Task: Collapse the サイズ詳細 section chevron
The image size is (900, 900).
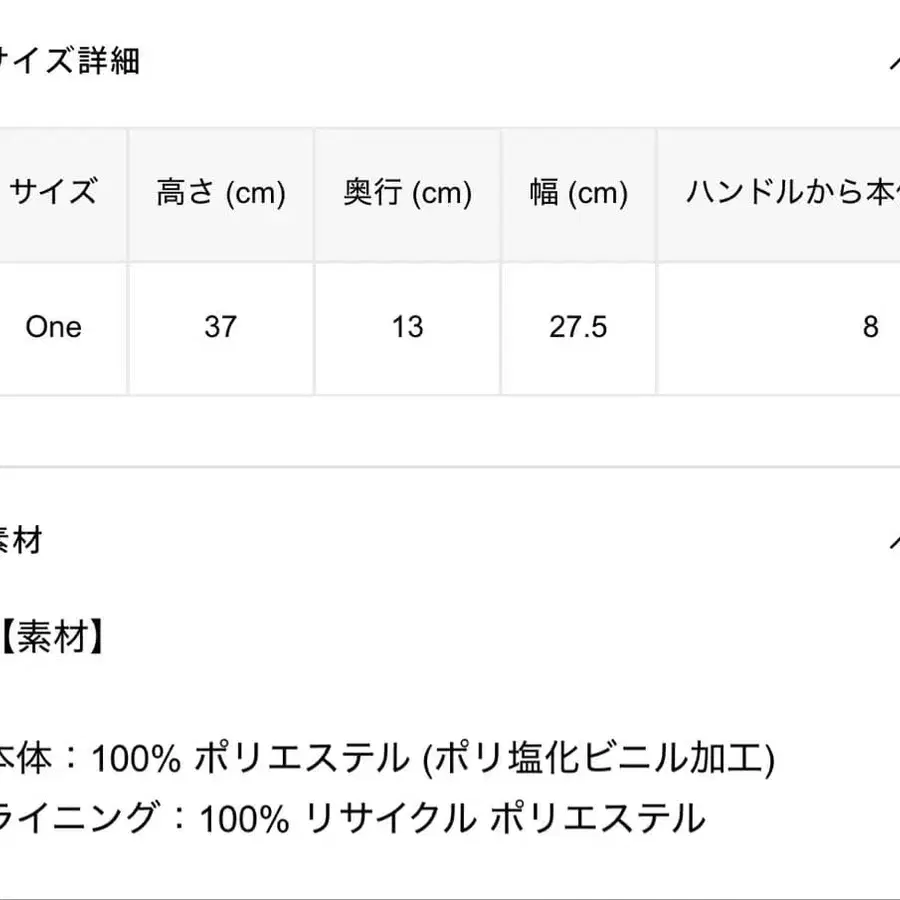Action: pos(893,62)
